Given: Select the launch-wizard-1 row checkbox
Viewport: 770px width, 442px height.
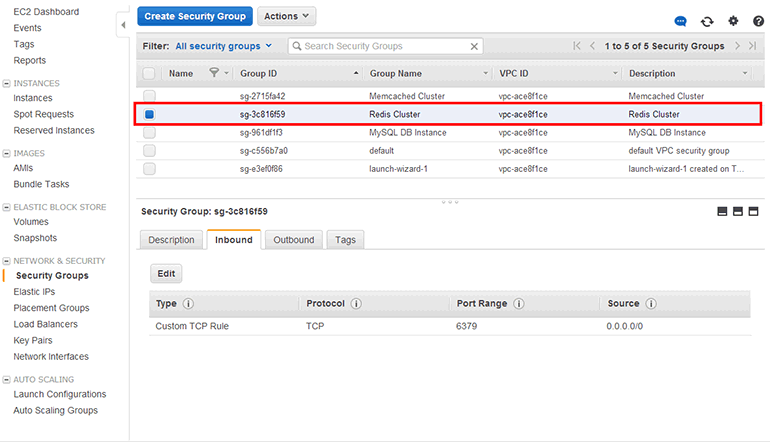Looking at the screenshot, I should coord(149,169).
